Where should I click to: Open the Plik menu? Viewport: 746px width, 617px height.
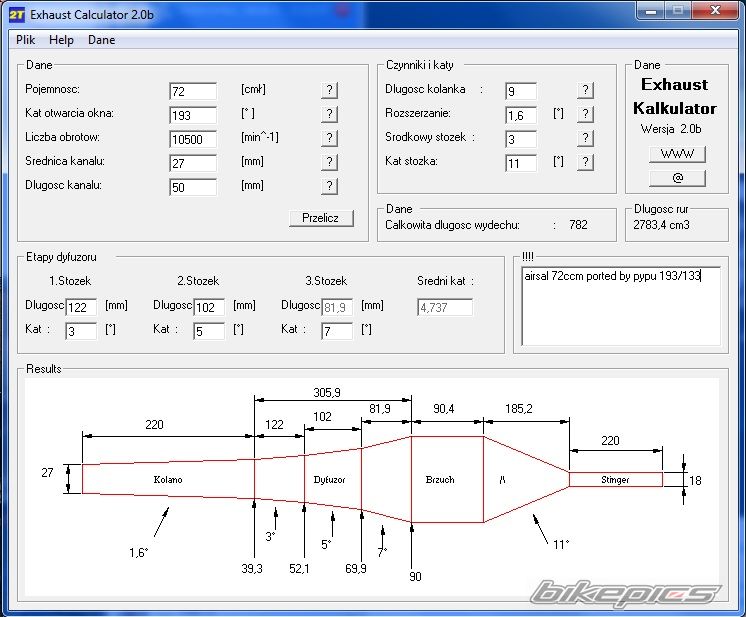click(x=26, y=40)
